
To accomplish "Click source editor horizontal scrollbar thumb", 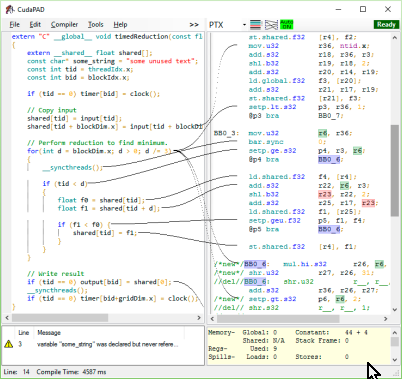I will 60,318.
